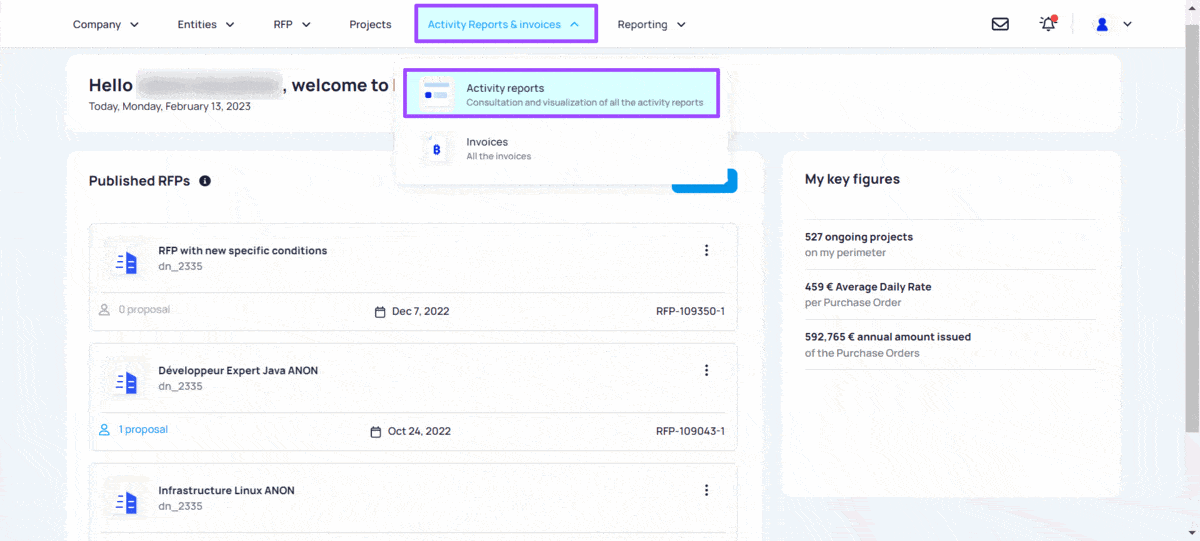The image size is (1200, 541).
Task: Click the Activity reports menu icon
Action: point(436,94)
